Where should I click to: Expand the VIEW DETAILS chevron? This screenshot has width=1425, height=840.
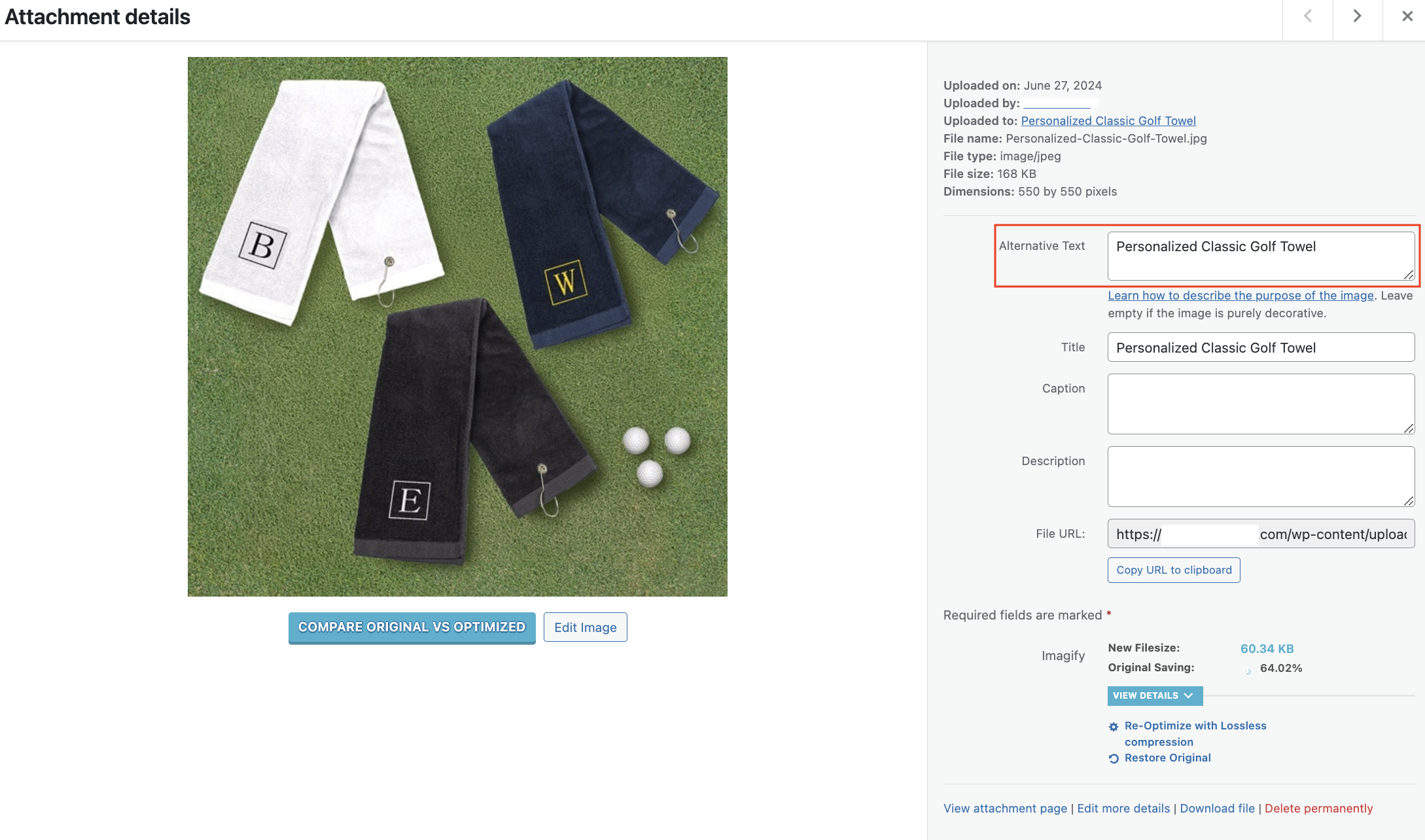(x=1189, y=695)
